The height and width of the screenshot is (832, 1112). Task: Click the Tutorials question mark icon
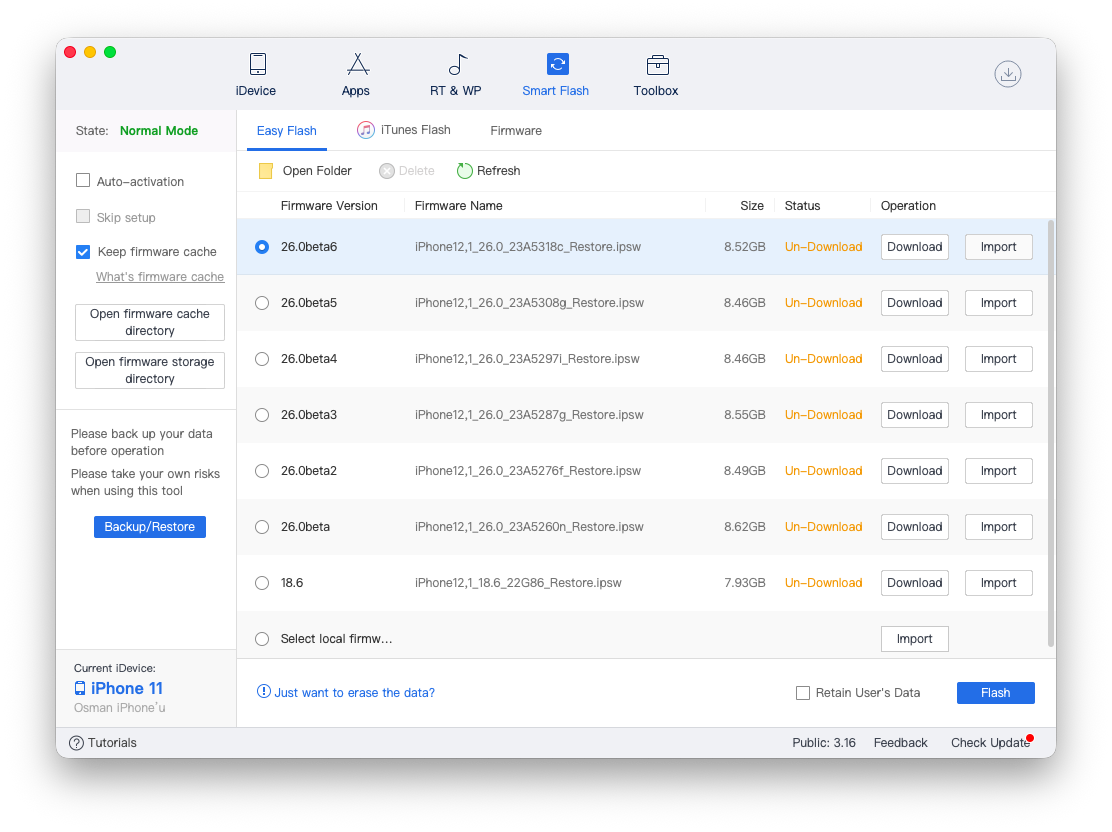pos(76,743)
